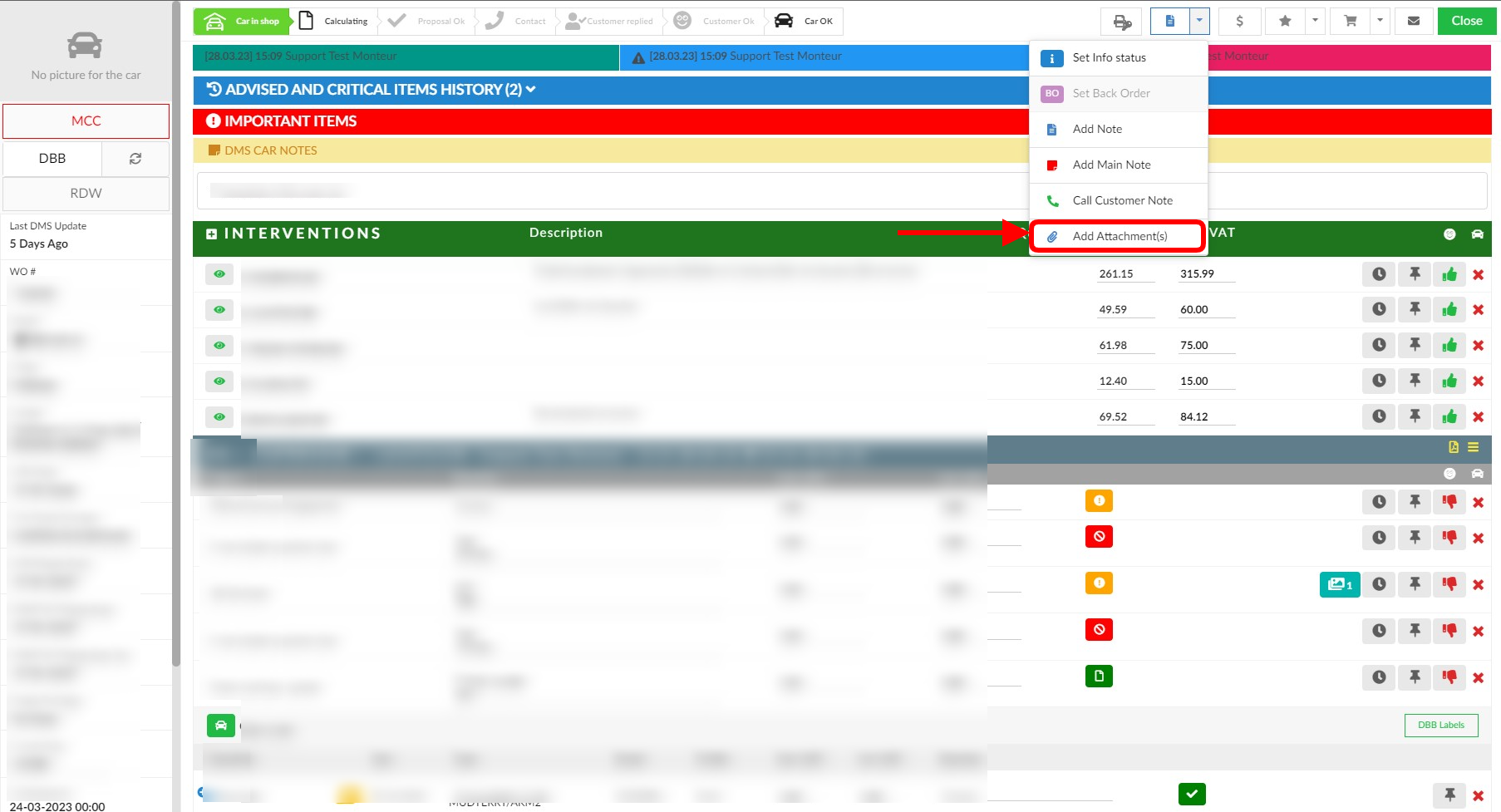The width and height of the screenshot is (1501, 812).
Task: Click the green Close button
Action: point(1466,21)
